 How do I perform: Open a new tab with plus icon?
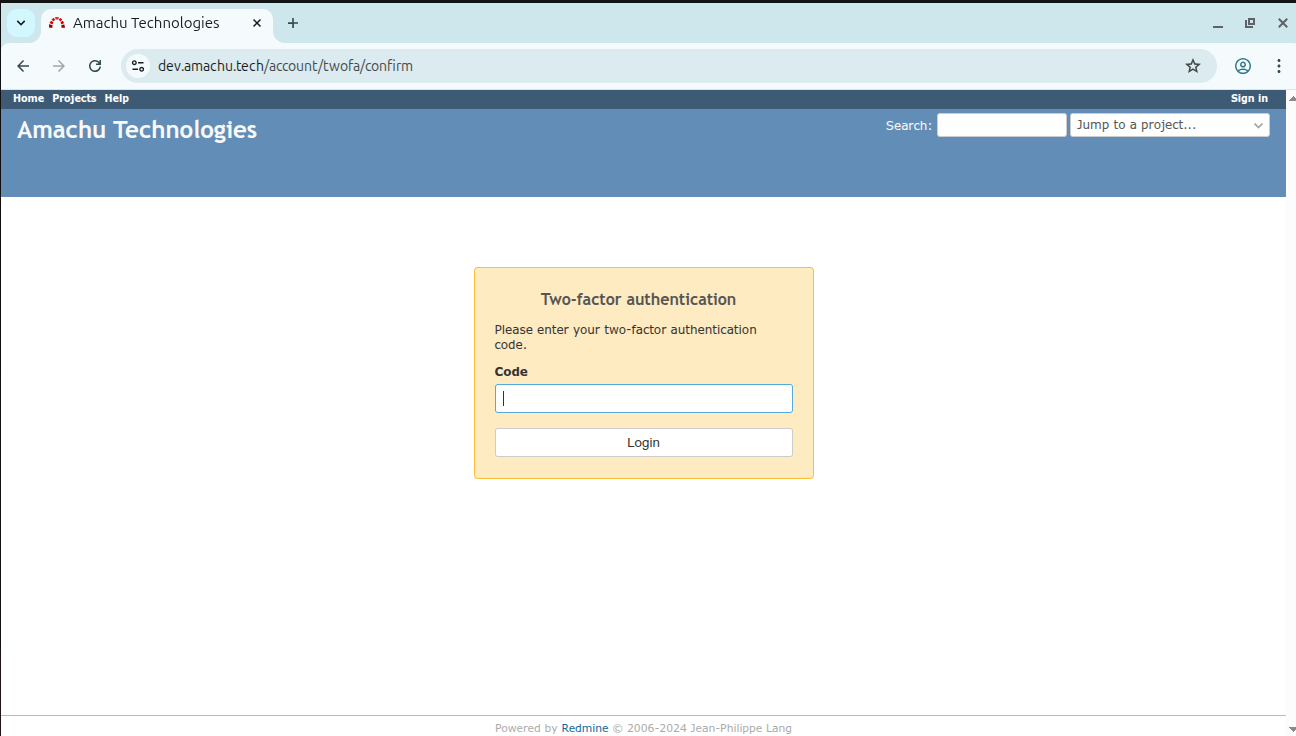pyautogui.click(x=292, y=23)
